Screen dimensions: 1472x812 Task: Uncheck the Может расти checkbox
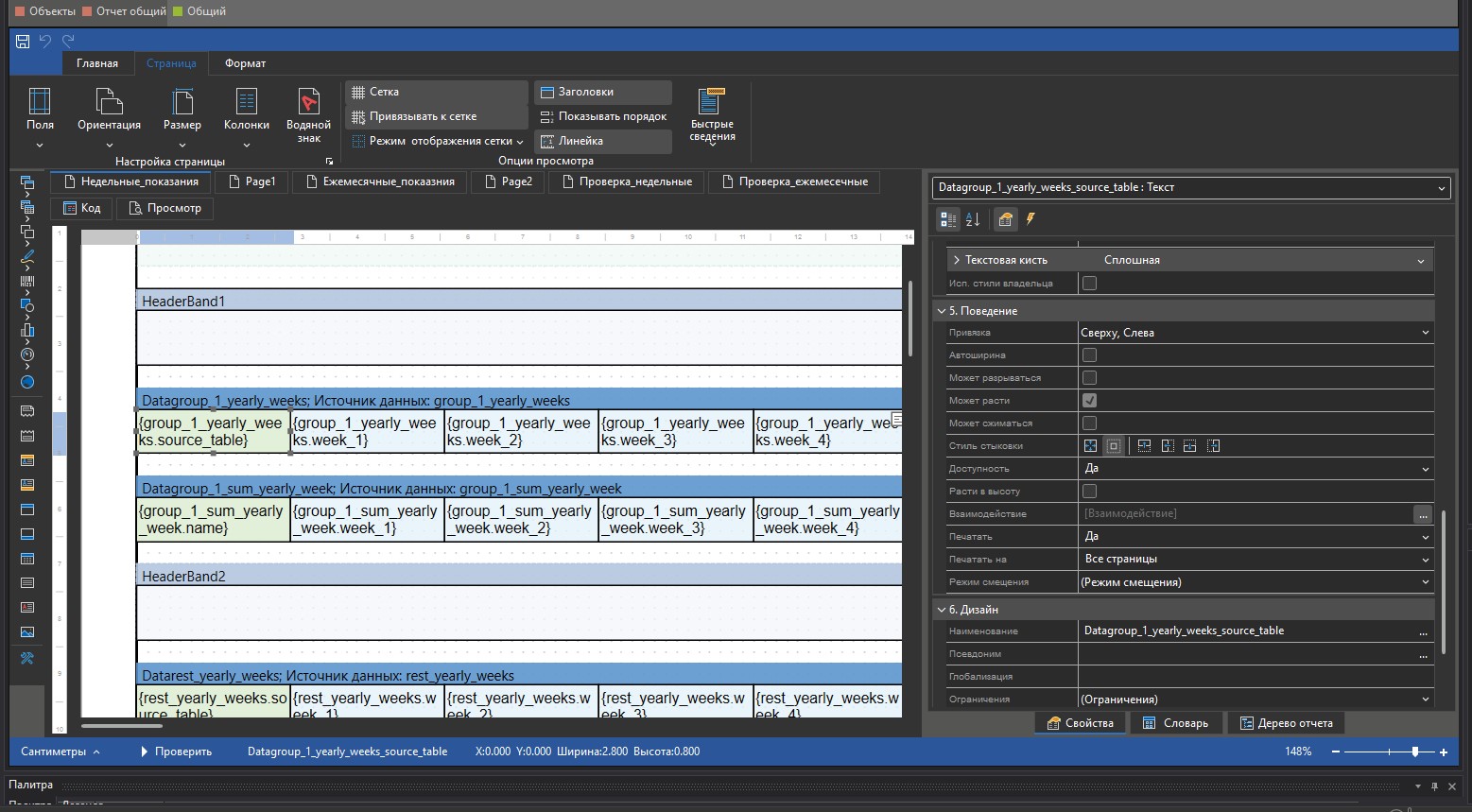pos(1089,401)
